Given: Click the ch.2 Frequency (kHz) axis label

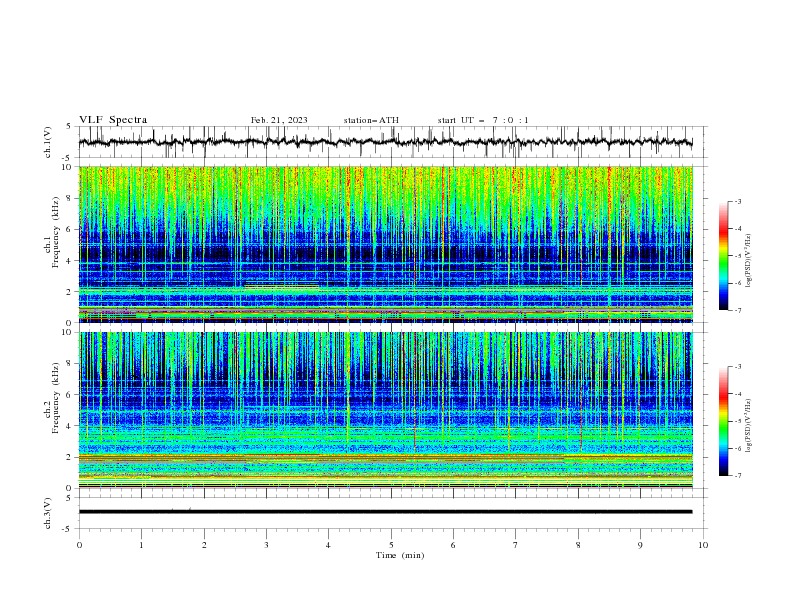Looking at the screenshot, I should 52,398.
